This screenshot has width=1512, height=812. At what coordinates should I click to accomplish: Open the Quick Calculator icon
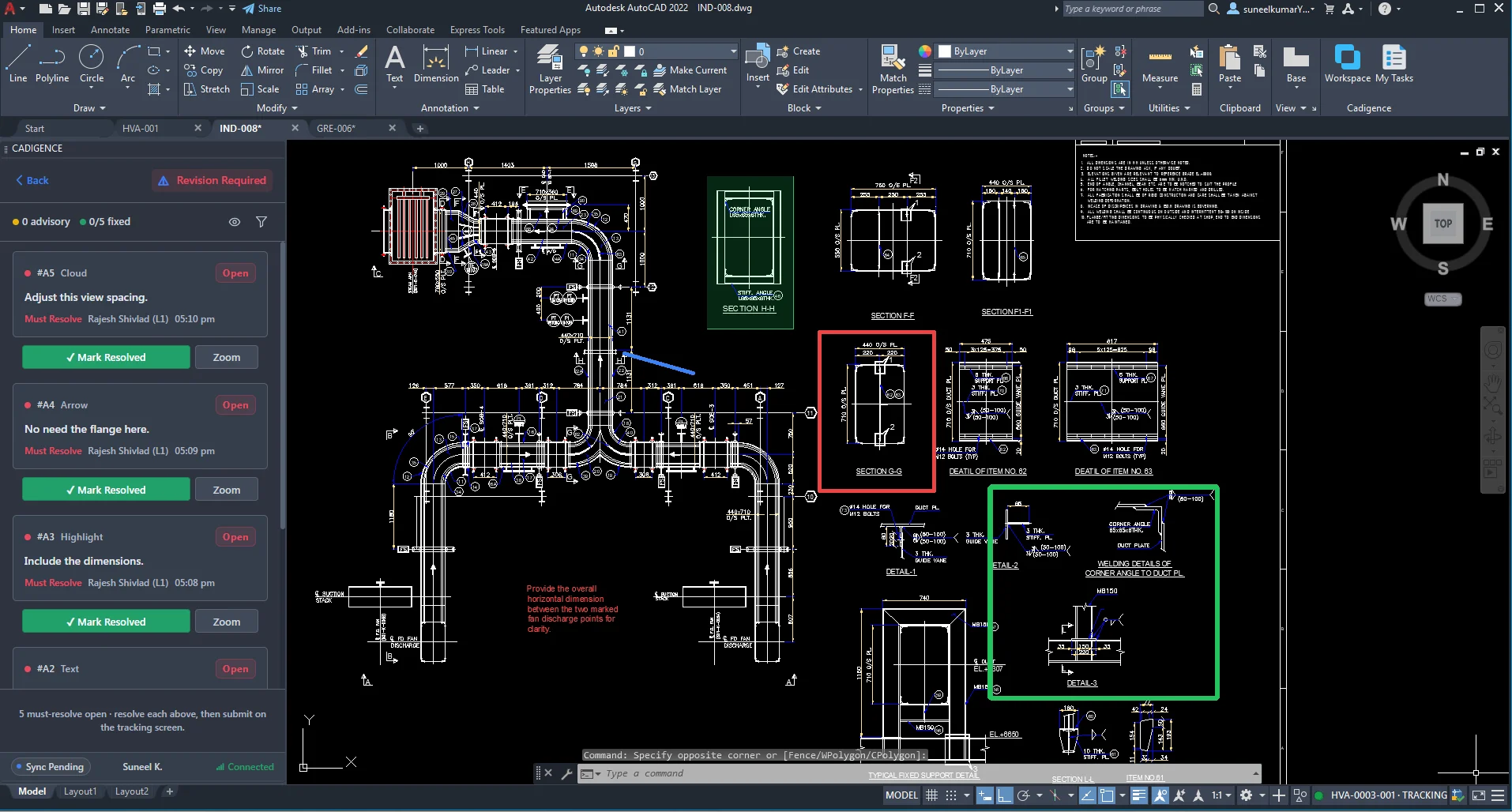(1197, 89)
